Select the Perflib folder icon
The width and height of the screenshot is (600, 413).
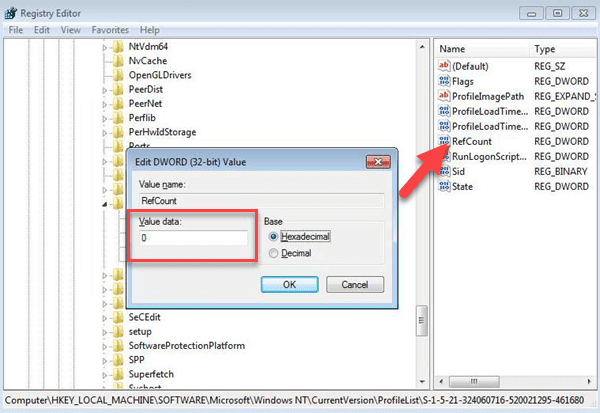point(118,118)
